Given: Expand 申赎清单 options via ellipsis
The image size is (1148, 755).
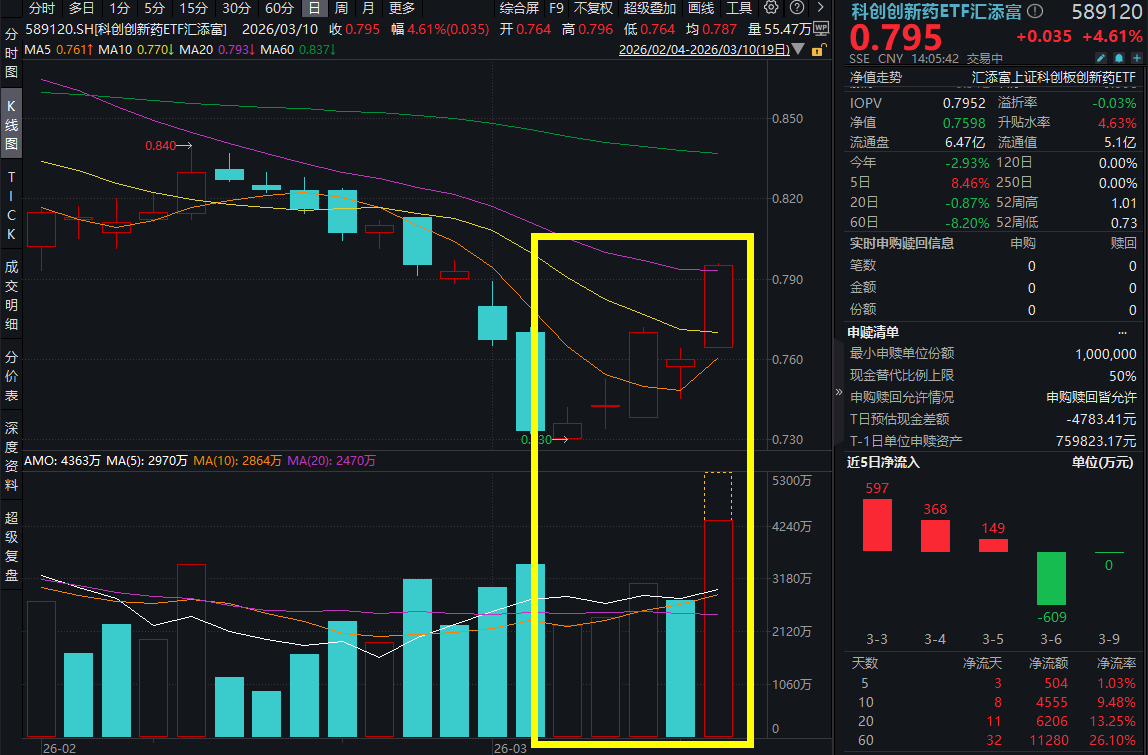Looking at the screenshot, I should 1125,332.
